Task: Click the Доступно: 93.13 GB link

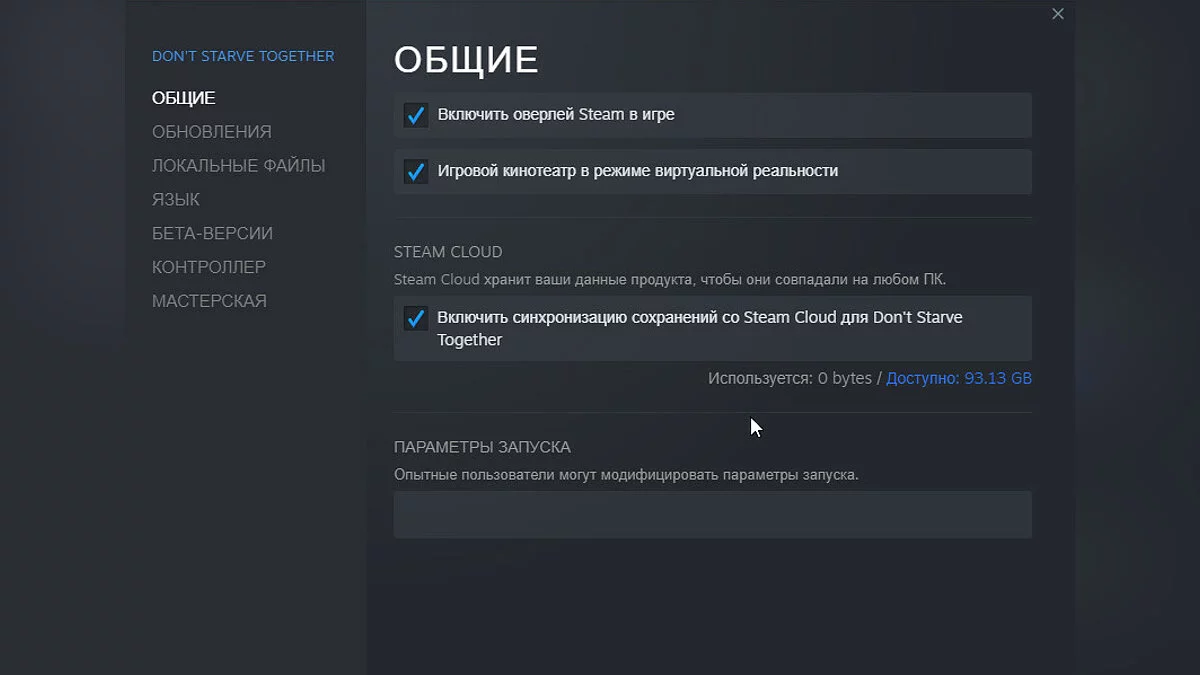Action: click(x=959, y=379)
